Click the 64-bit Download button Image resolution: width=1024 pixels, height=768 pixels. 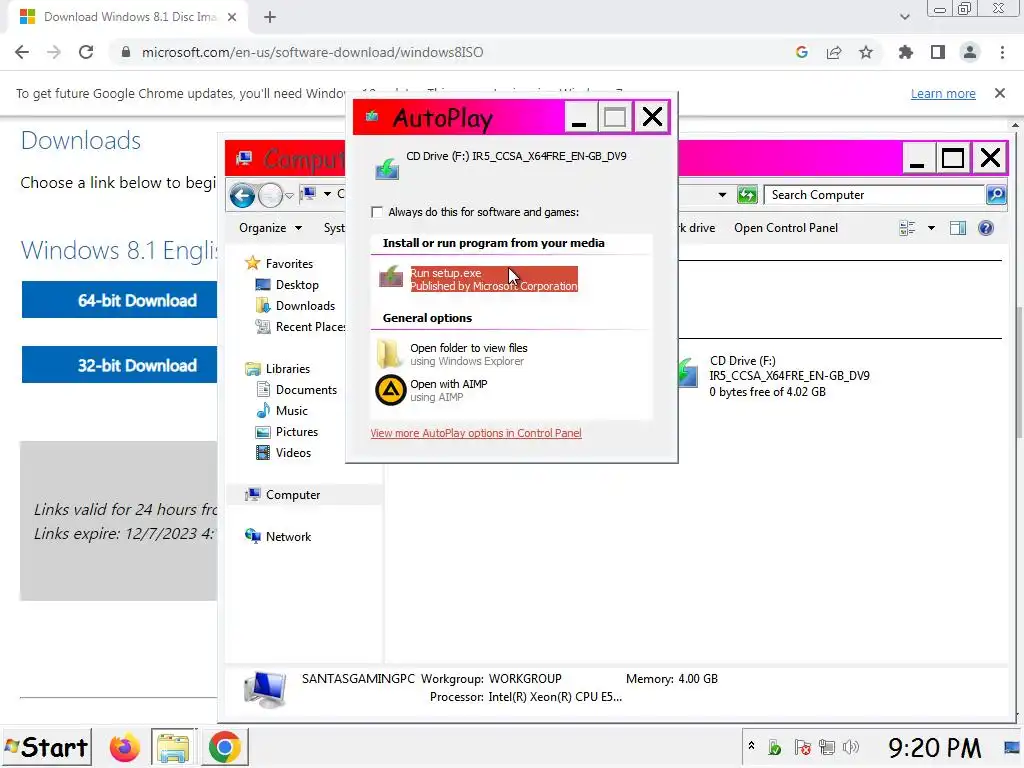coord(120,300)
